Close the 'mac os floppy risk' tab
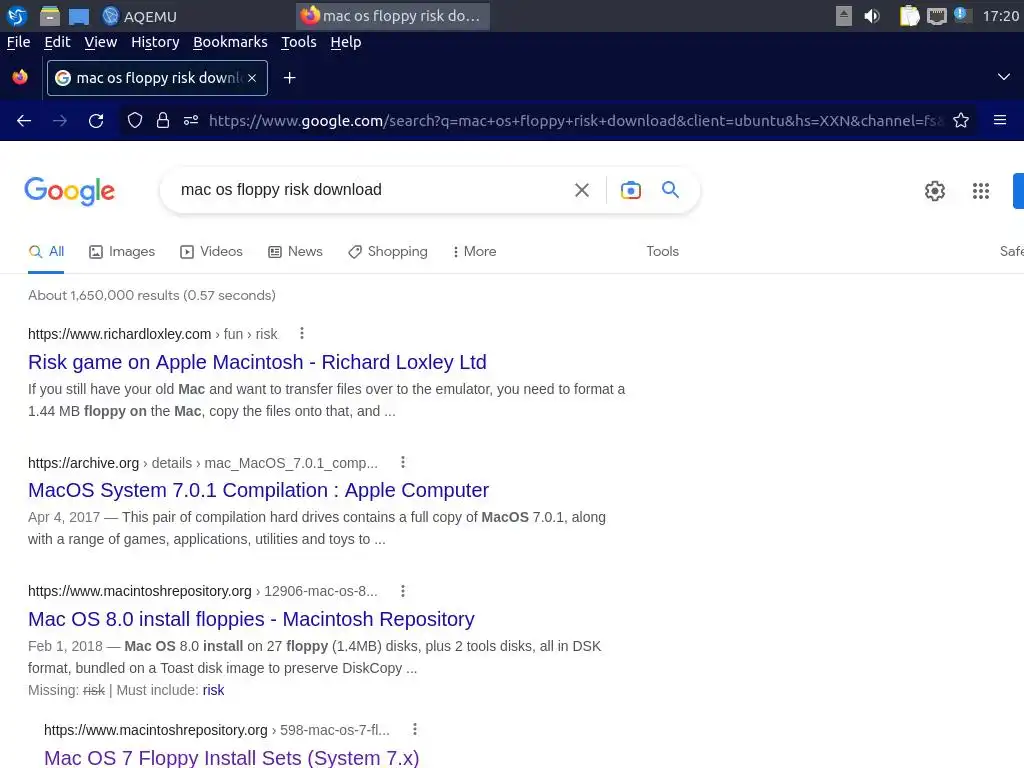 pyautogui.click(x=252, y=78)
